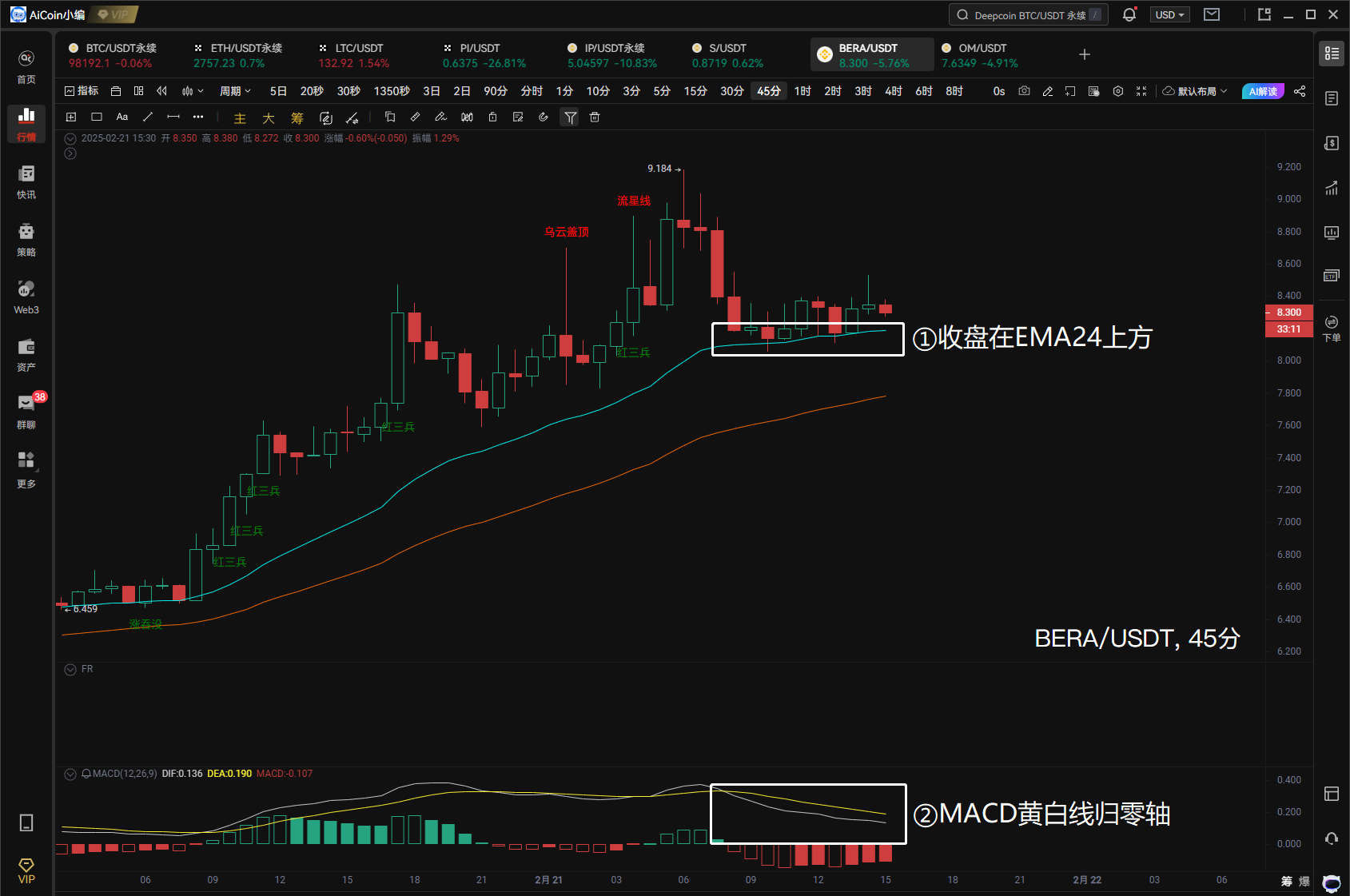Click the 8.300 current price label on axis

click(x=1288, y=313)
